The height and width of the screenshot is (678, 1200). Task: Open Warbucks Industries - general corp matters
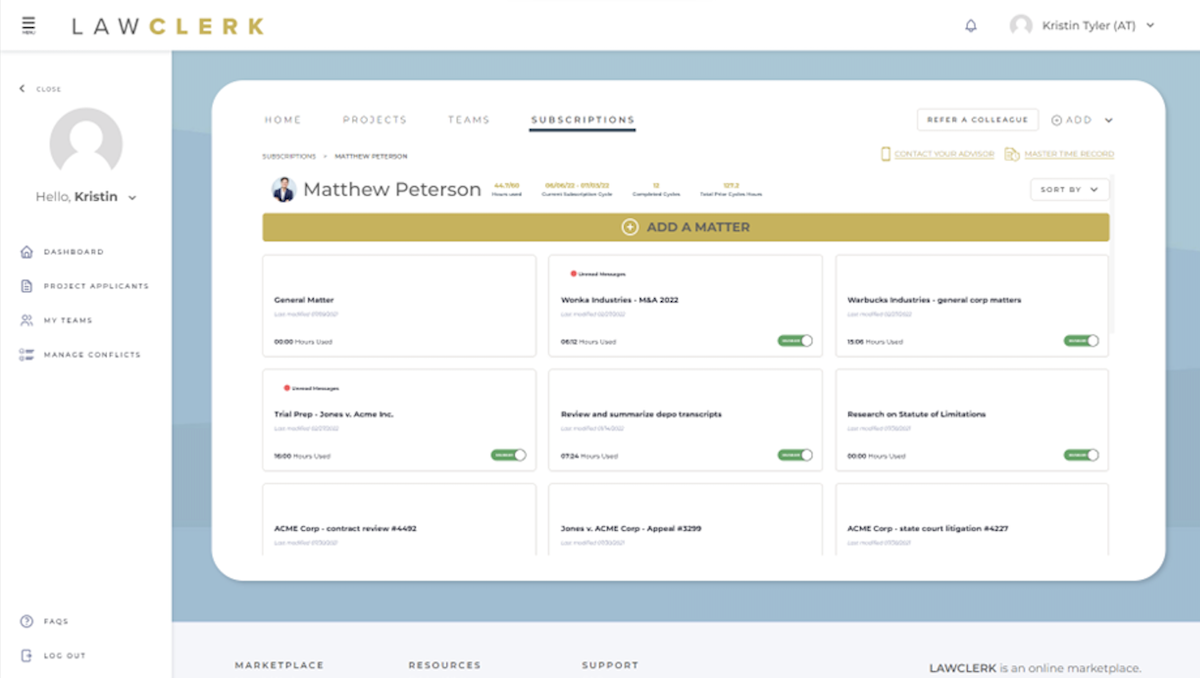(x=972, y=305)
